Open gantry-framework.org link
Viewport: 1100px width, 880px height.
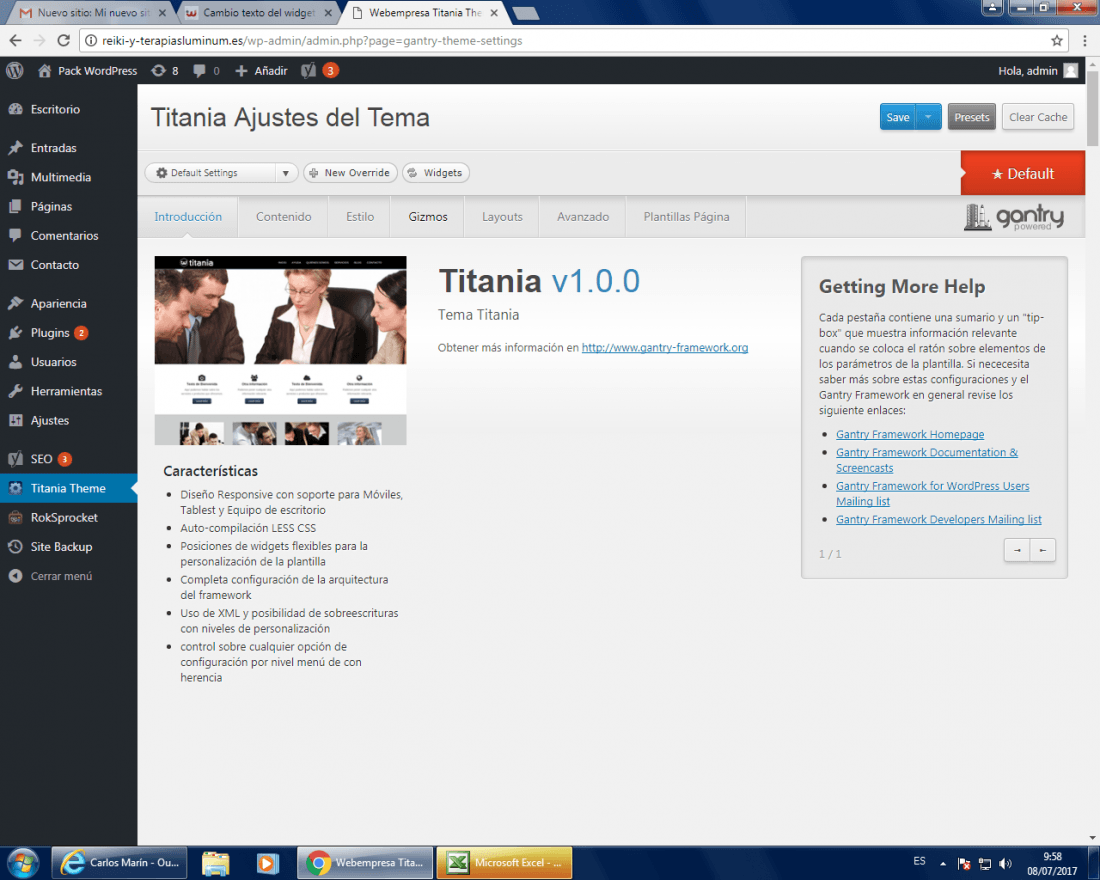(664, 347)
